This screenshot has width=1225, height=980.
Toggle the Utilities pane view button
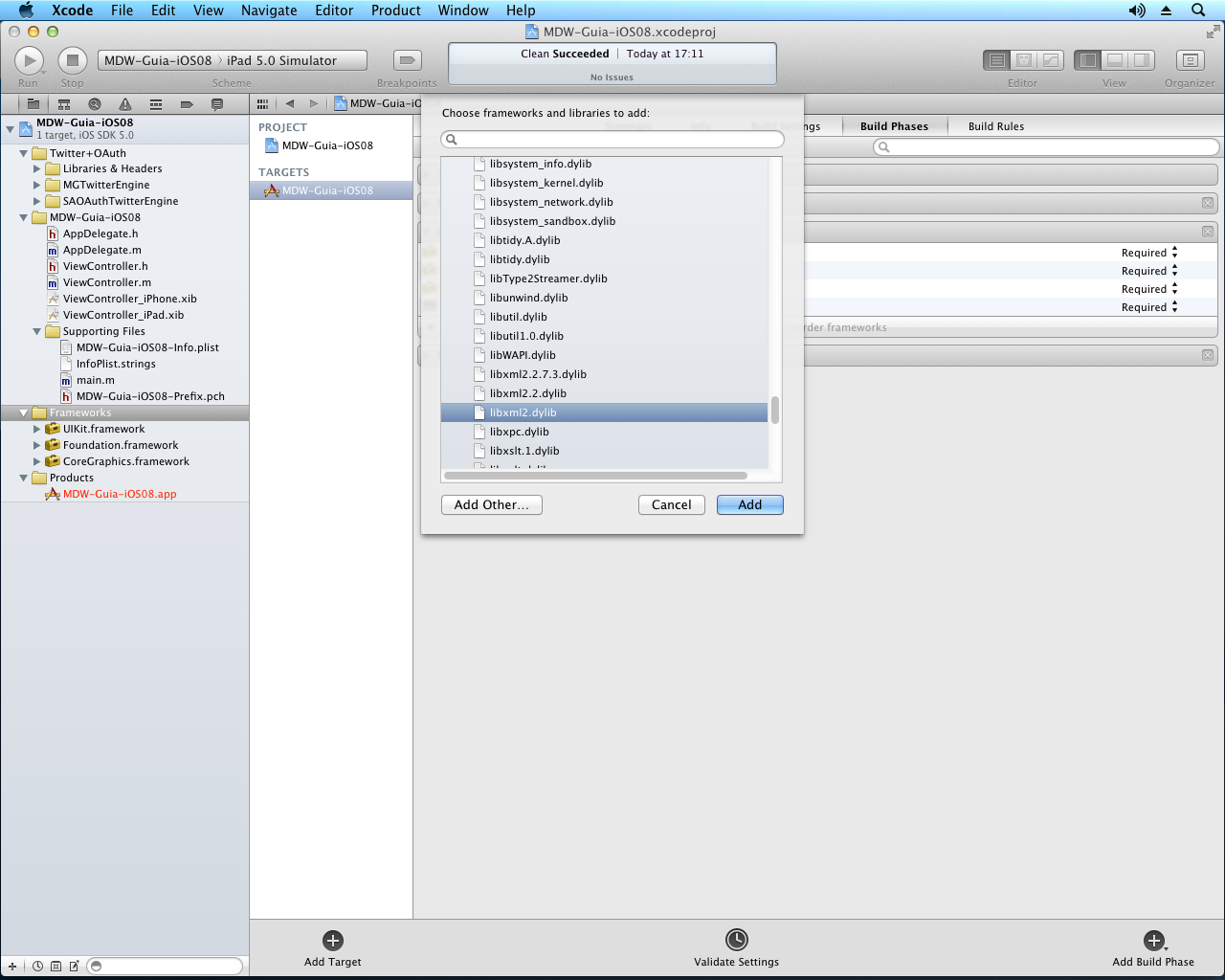[x=1142, y=60]
